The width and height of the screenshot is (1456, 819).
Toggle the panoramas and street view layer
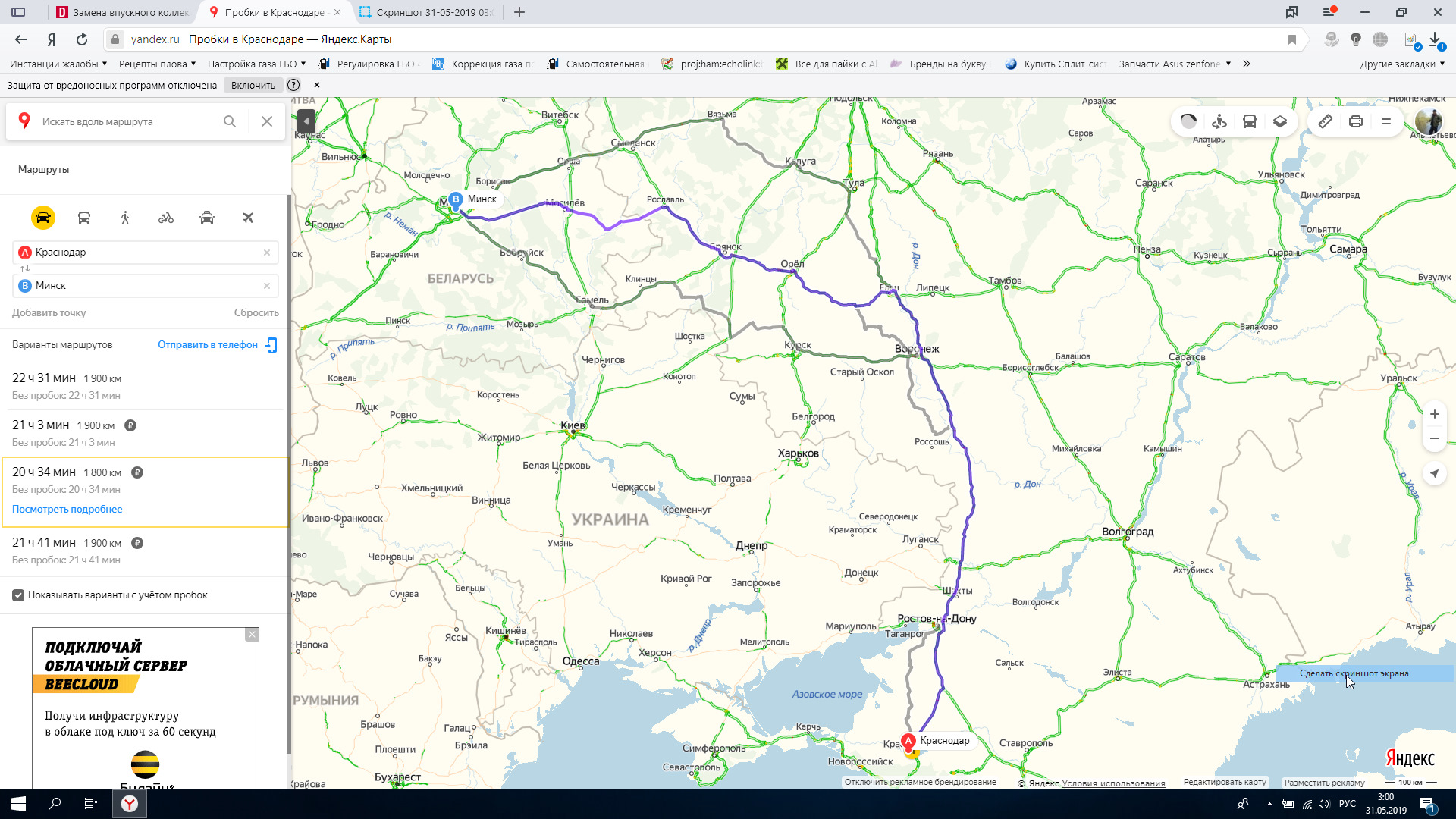click(1219, 121)
